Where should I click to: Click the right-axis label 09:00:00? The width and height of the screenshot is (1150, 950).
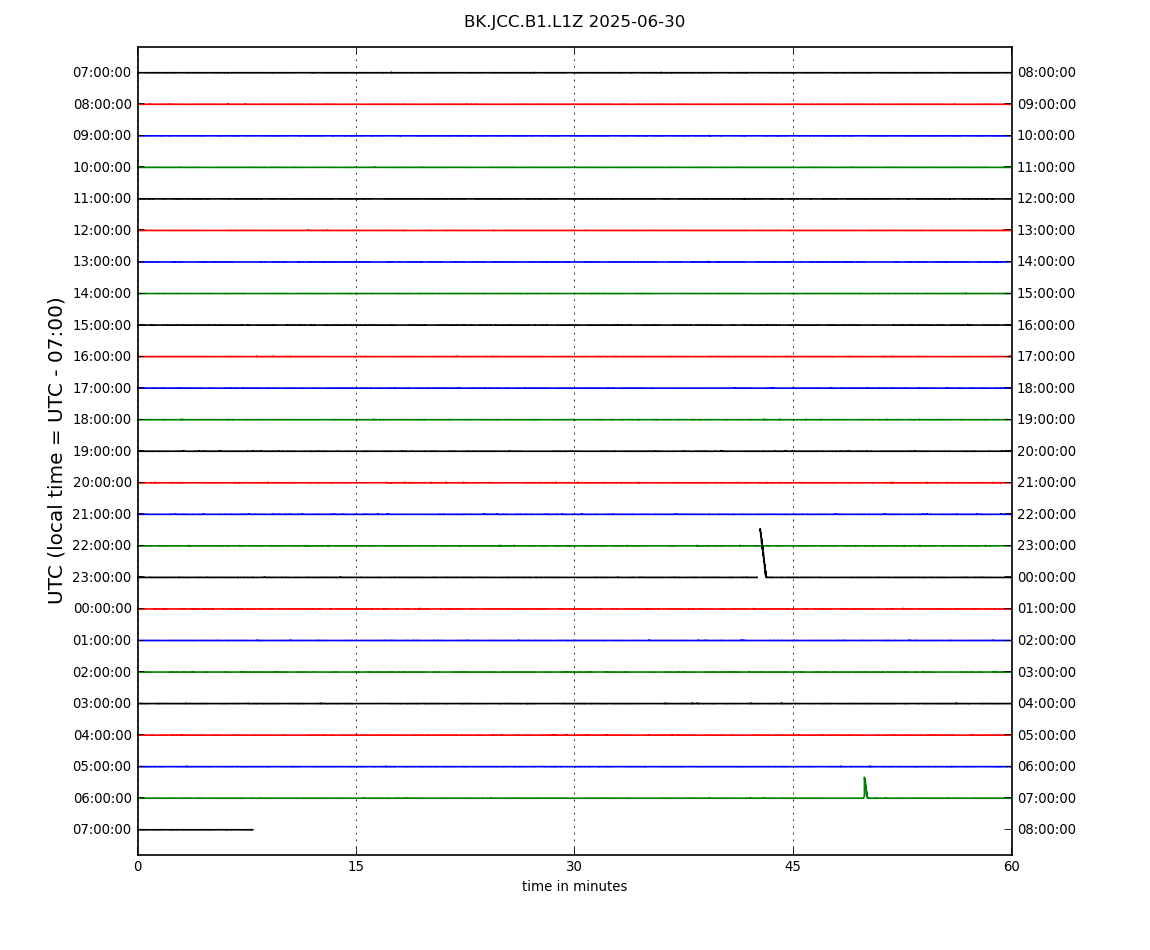pyautogui.click(x=1047, y=104)
